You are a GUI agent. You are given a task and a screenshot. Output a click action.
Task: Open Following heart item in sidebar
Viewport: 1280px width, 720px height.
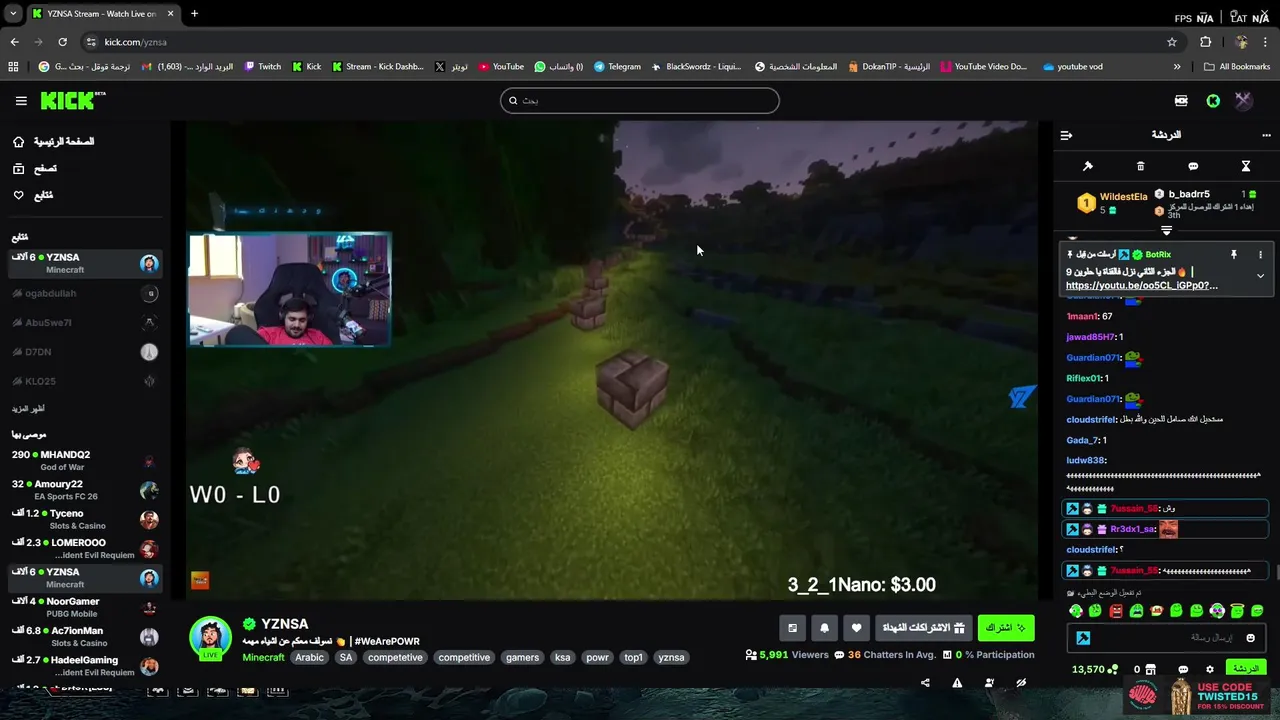click(33, 195)
